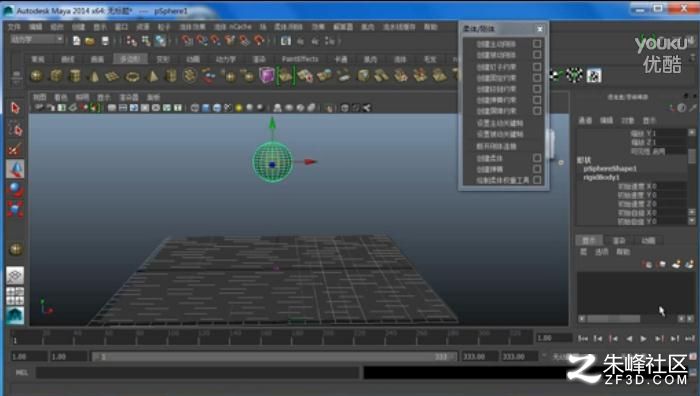Image resolution: width=700 pixels, height=396 pixels.
Task: Create a polygon cube from the shelf
Action: [56, 76]
